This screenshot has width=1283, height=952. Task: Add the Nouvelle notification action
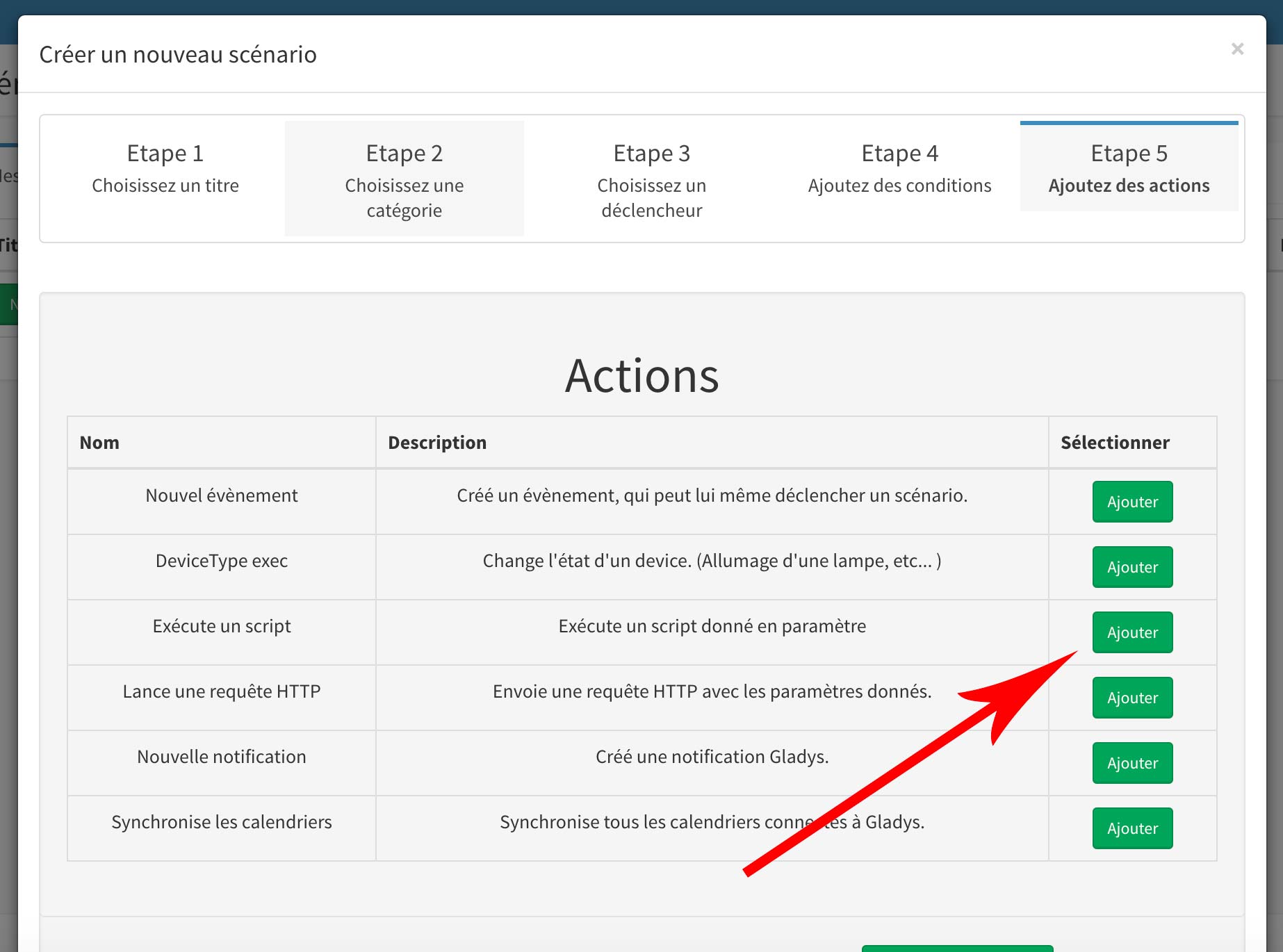click(1132, 763)
